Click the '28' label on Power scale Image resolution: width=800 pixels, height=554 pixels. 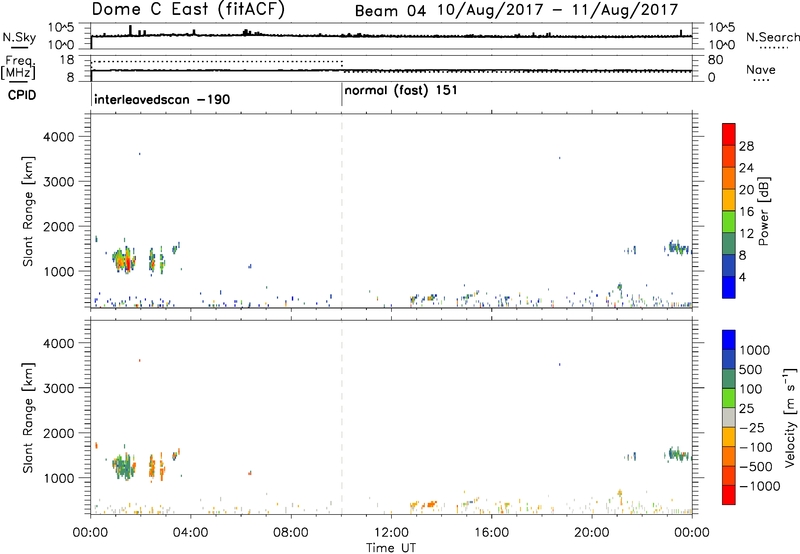click(x=746, y=146)
